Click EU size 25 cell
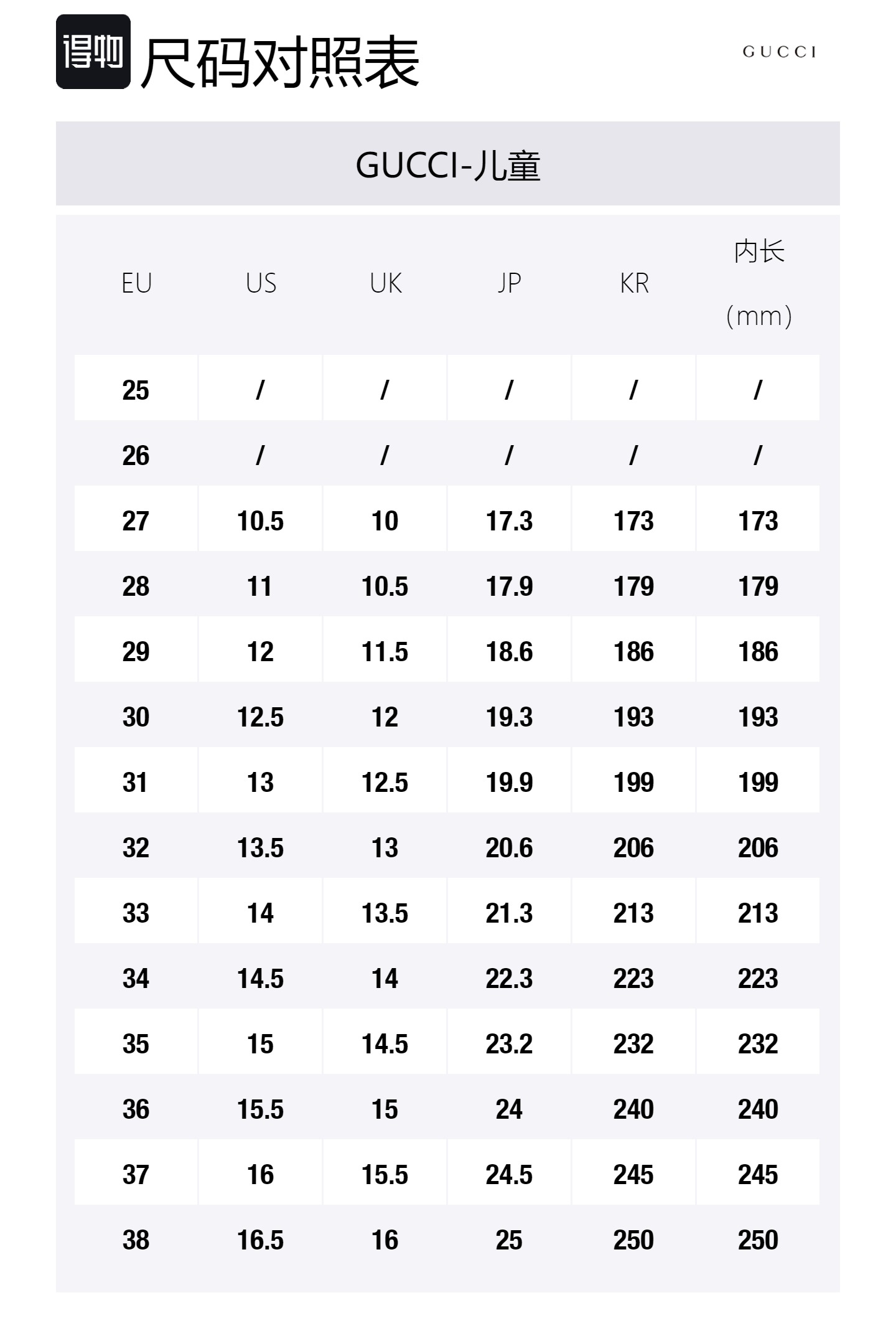Screen dimensions: 896x1341 point(136,390)
